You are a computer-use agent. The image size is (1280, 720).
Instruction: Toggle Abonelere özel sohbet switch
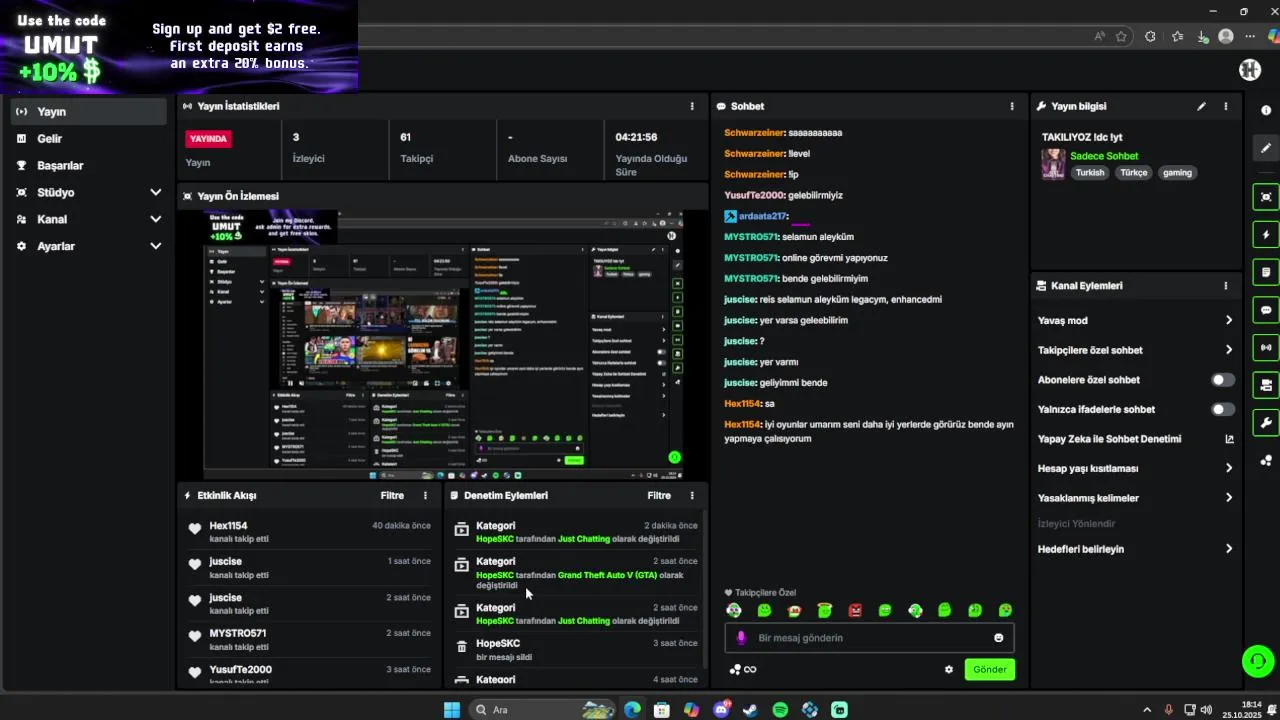(1223, 380)
